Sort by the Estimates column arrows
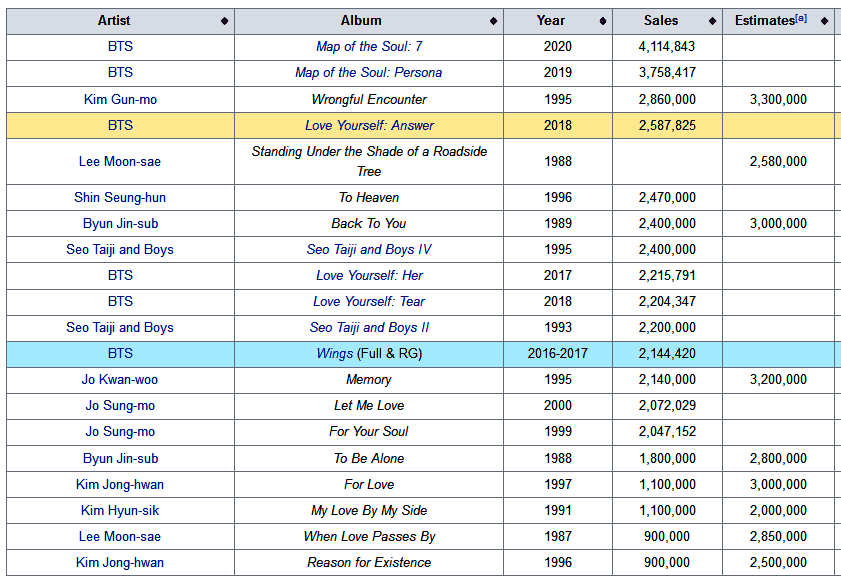The width and height of the screenshot is (841, 584). click(824, 21)
